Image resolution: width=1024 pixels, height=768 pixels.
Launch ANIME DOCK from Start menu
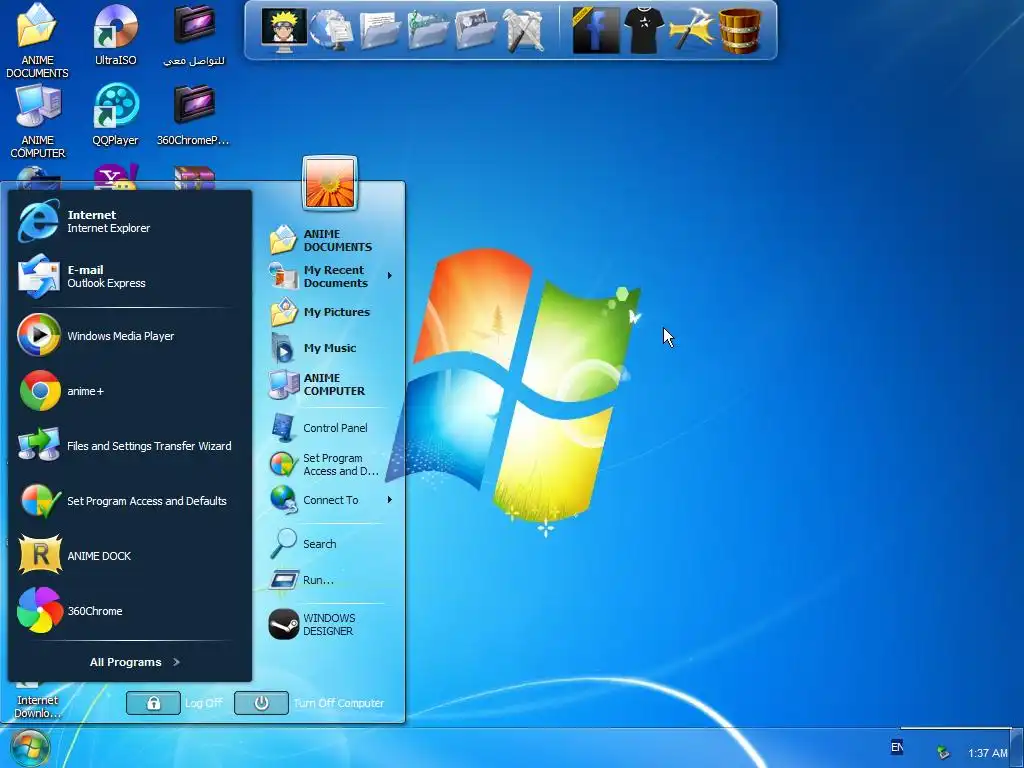[x=129, y=556]
